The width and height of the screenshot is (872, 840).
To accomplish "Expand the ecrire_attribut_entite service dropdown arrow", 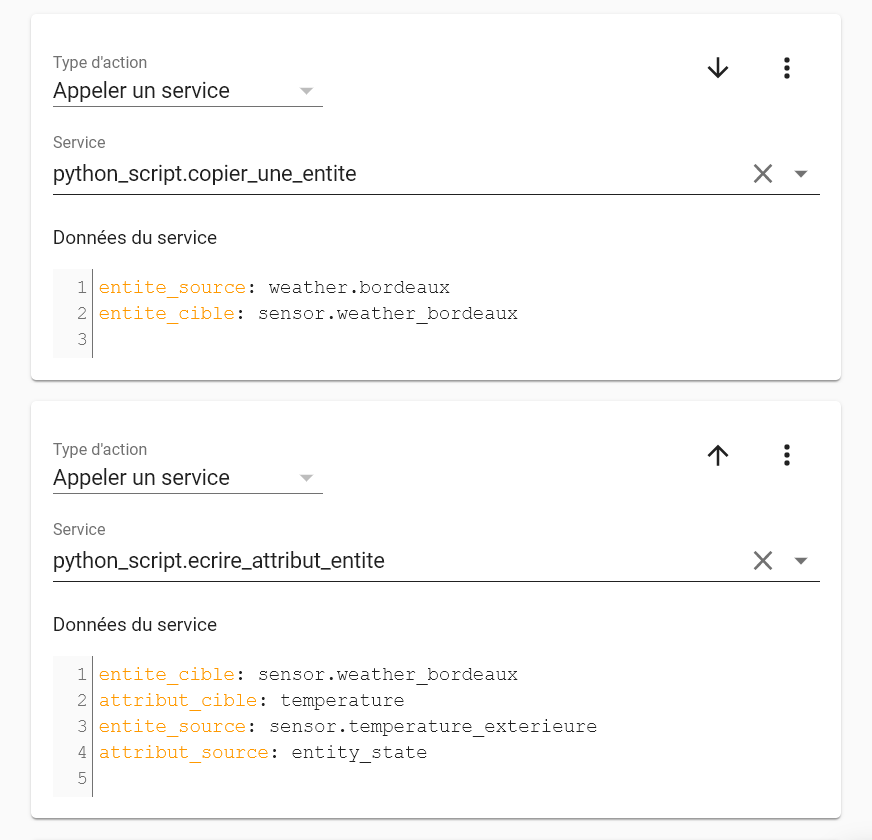I will pos(801,561).
